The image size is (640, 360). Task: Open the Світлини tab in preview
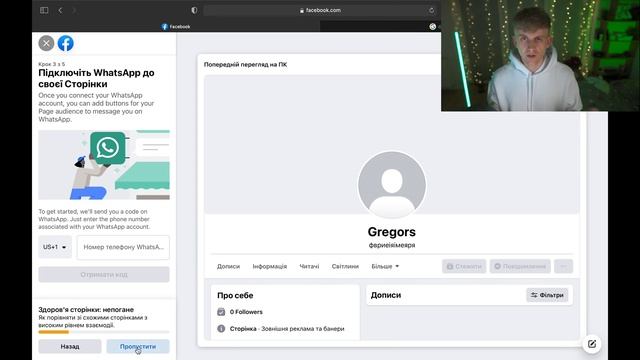(x=345, y=266)
